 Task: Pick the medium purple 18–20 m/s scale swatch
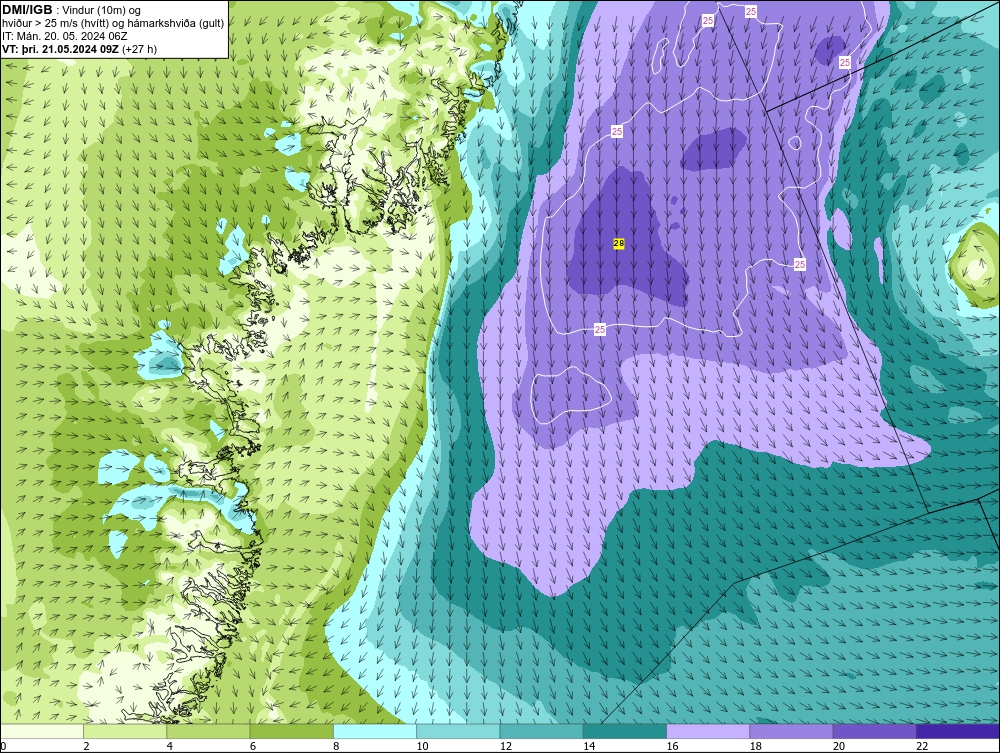(791, 731)
